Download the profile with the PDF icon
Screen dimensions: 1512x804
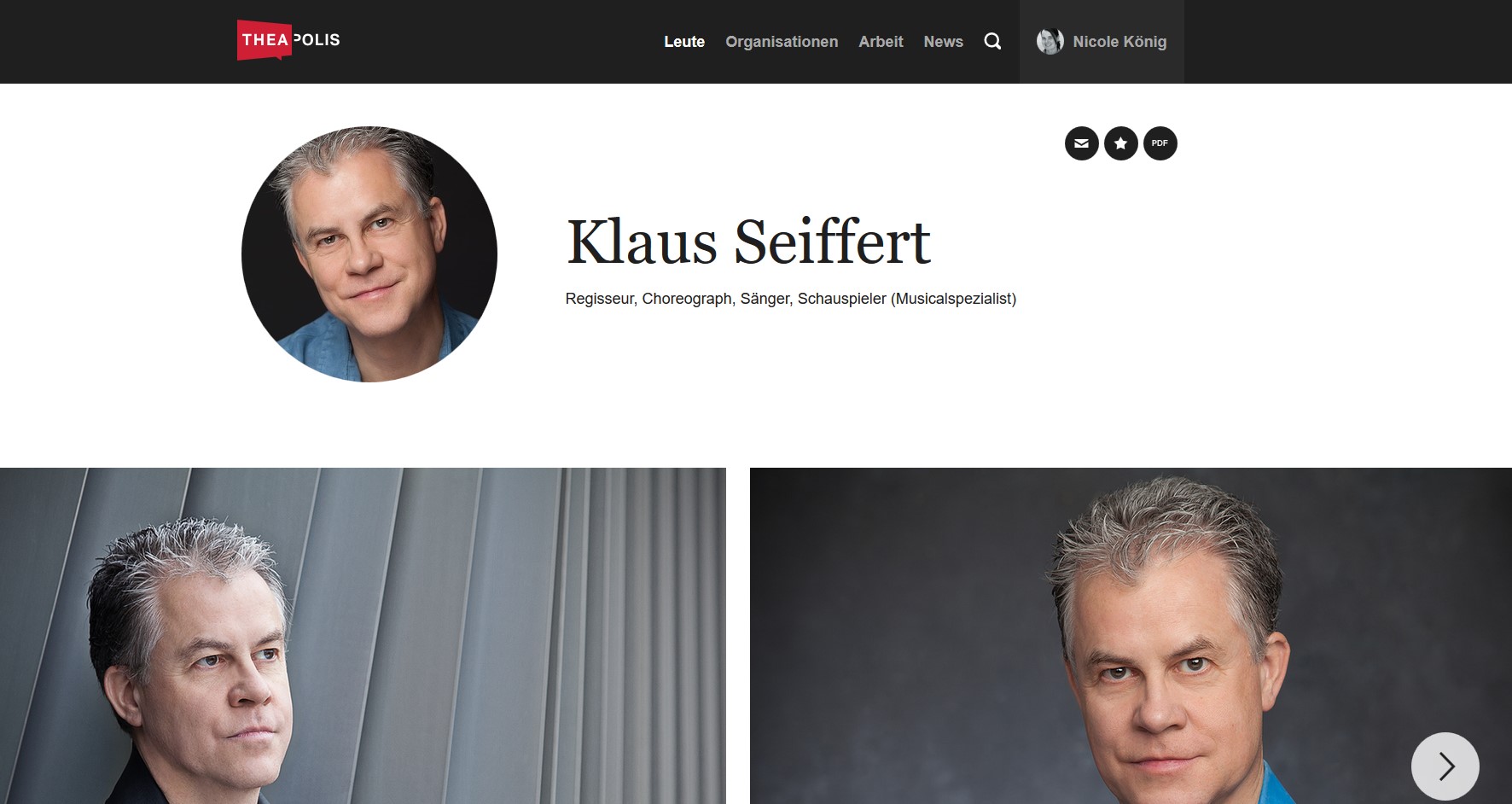coord(1160,143)
